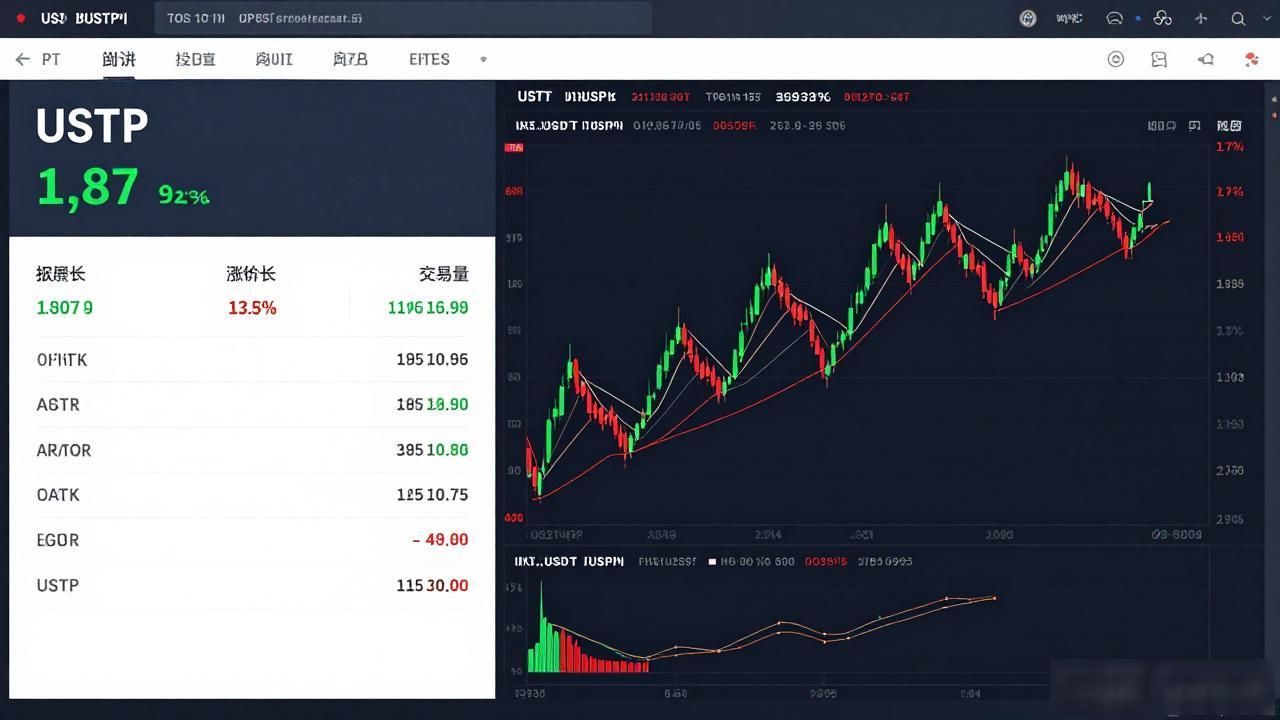The height and width of the screenshot is (720, 1280).
Task: Select the EGOR row in the list
Action: pos(252,540)
